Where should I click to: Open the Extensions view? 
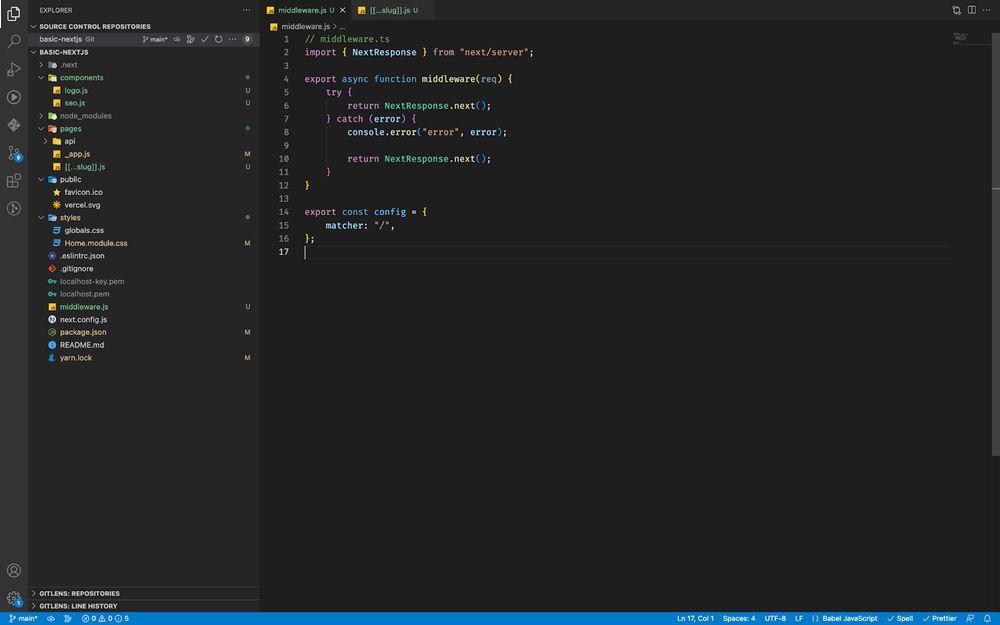(x=14, y=182)
